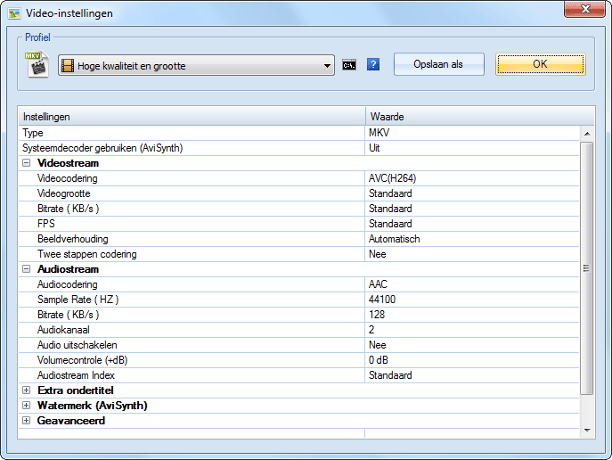612x460 pixels.
Task: Expand the Extra ondertitel section
Action: tap(26, 390)
